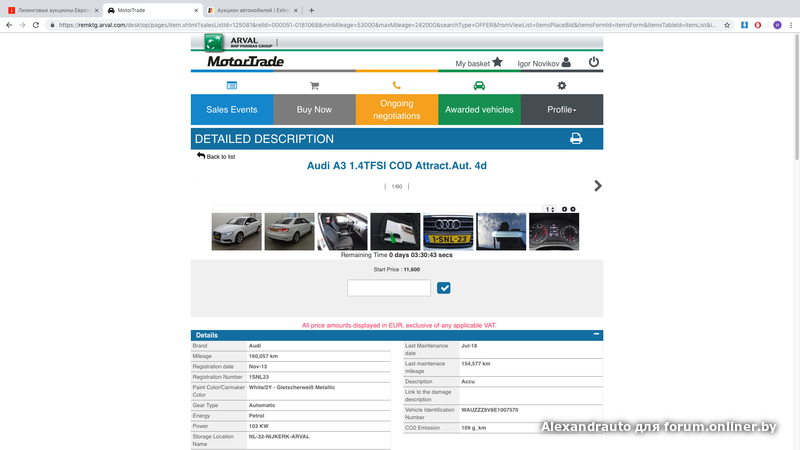This screenshot has height=450, width=800.
Task: Open the Awarded vehicles tab
Action: pyautogui.click(x=479, y=110)
